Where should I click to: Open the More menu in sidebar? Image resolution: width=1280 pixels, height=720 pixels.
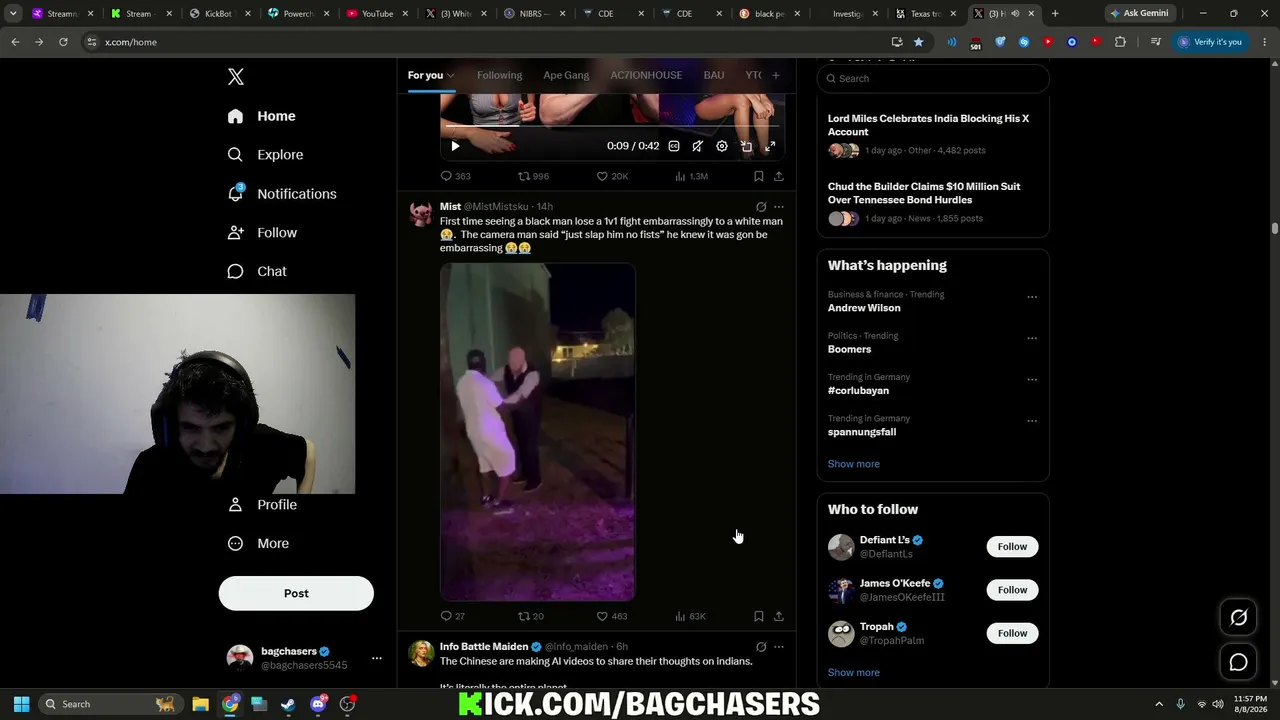pos(258,544)
